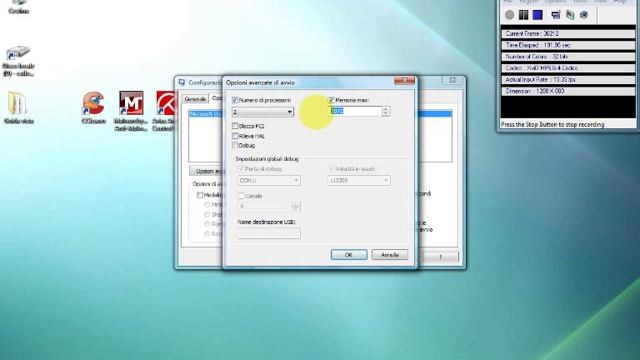
Task: Click the Canale number field
Action: (x=265, y=207)
